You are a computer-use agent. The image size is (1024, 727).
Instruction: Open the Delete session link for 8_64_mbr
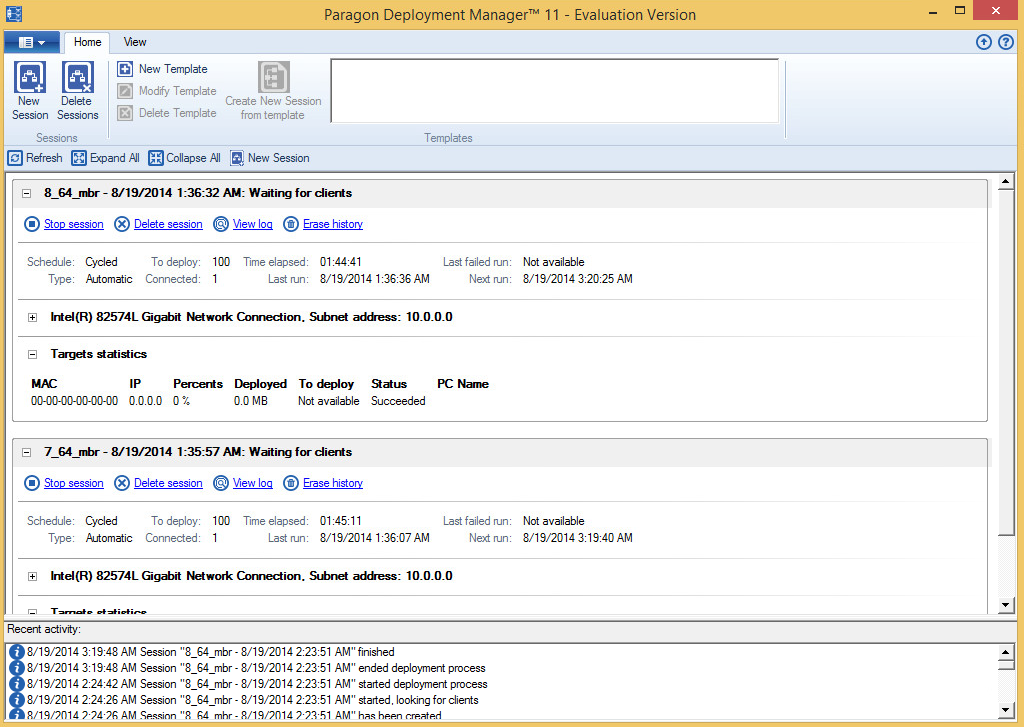point(168,224)
